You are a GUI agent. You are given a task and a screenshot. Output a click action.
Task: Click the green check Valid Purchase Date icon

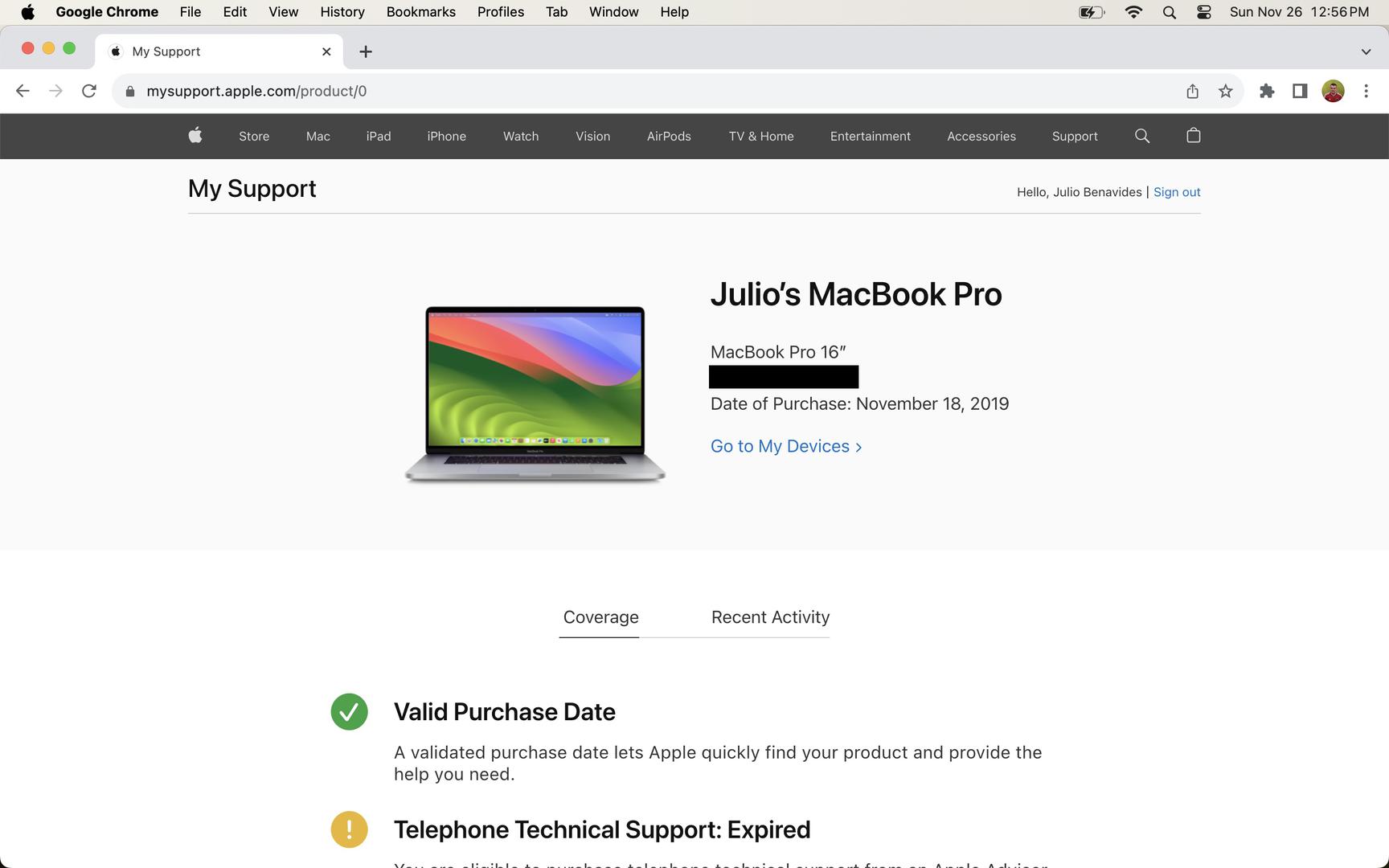coord(350,712)
